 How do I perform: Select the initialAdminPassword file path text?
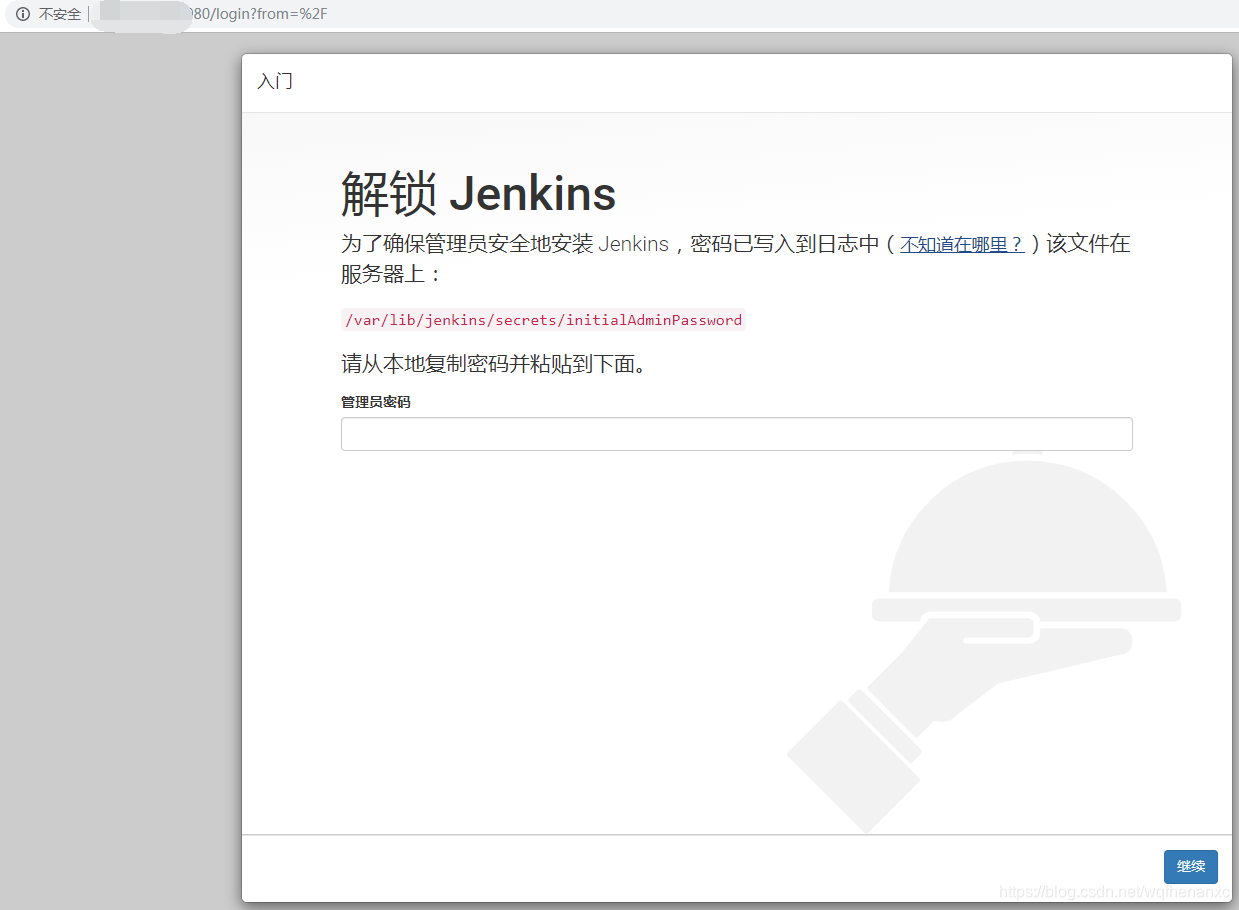tap(543, 320)
